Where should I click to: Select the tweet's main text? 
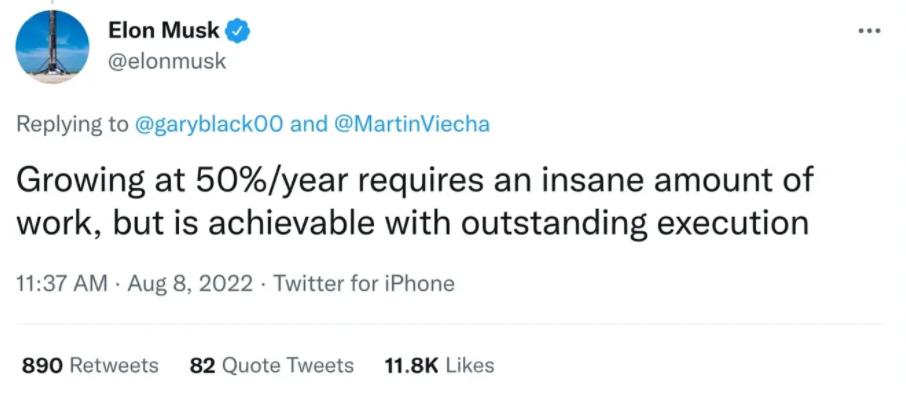click(x=415, y=202)
